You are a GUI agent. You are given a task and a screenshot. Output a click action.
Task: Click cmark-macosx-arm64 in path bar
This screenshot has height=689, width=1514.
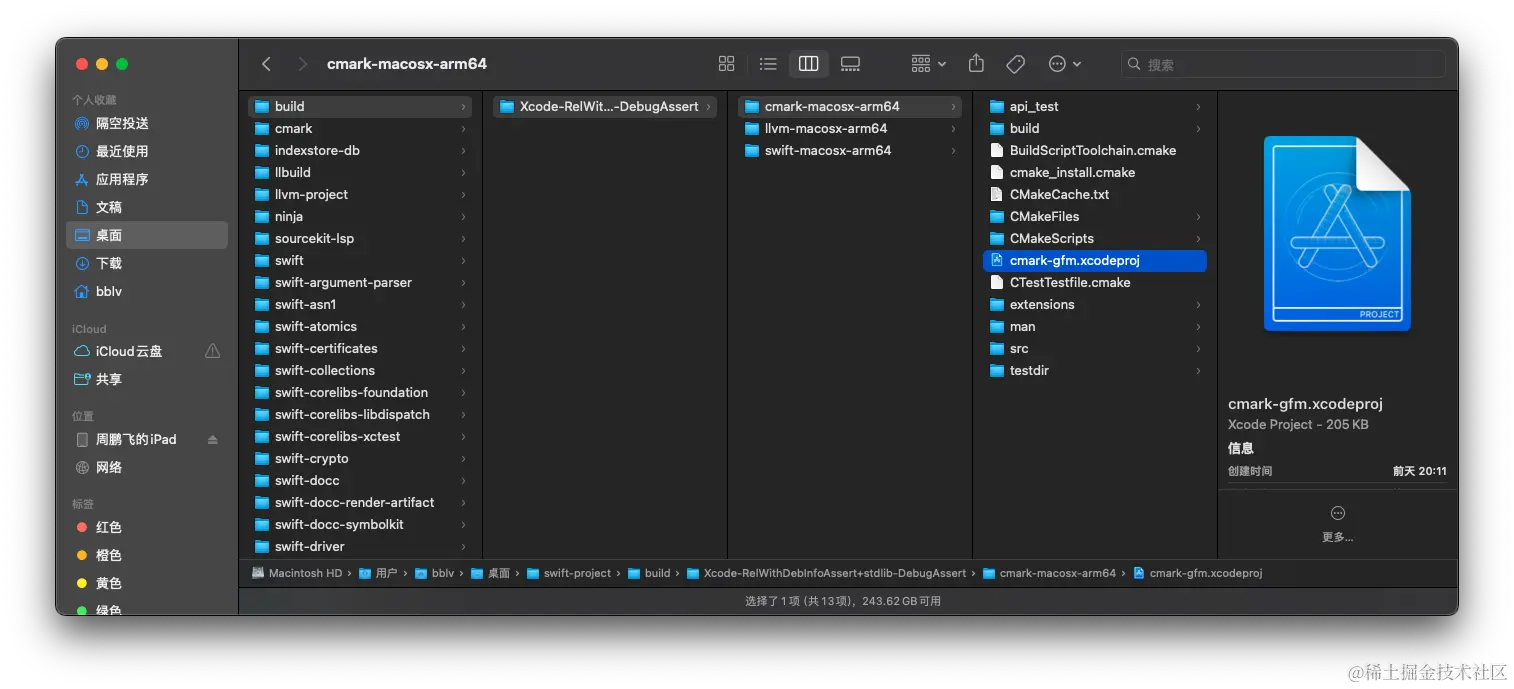pyautogui.click(x=1049, y=573)
